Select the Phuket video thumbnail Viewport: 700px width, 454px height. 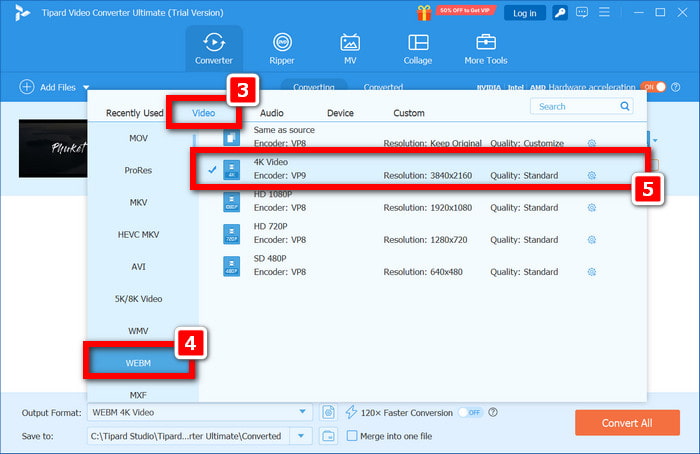(53, 148)
